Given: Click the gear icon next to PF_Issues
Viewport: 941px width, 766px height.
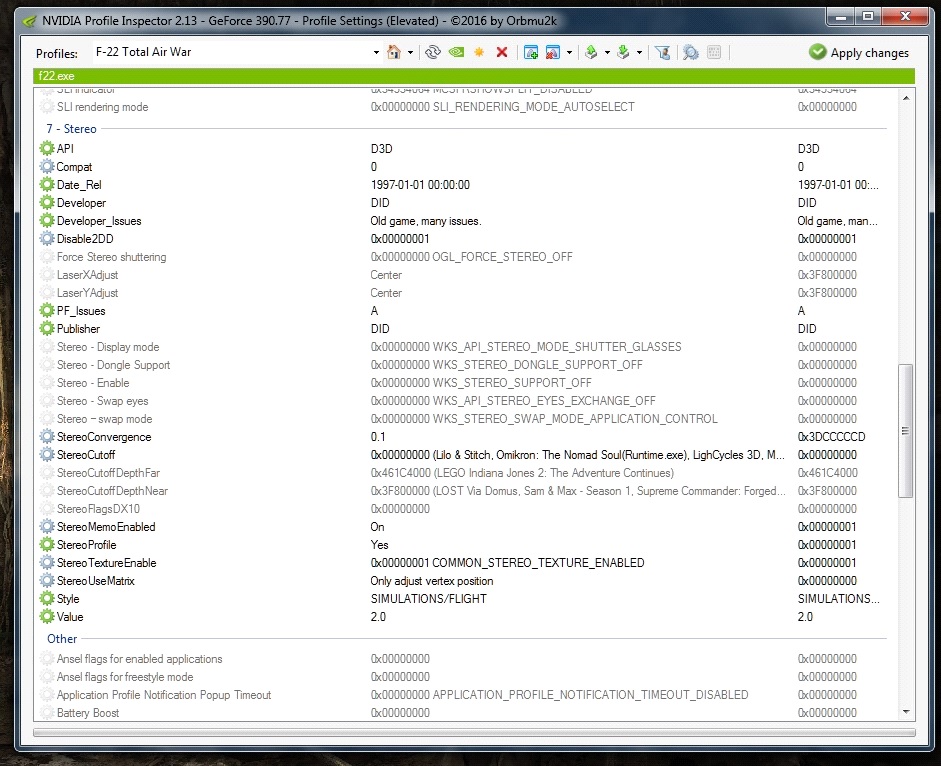Looking at the screenshot, I should click(x=47, y=310).
